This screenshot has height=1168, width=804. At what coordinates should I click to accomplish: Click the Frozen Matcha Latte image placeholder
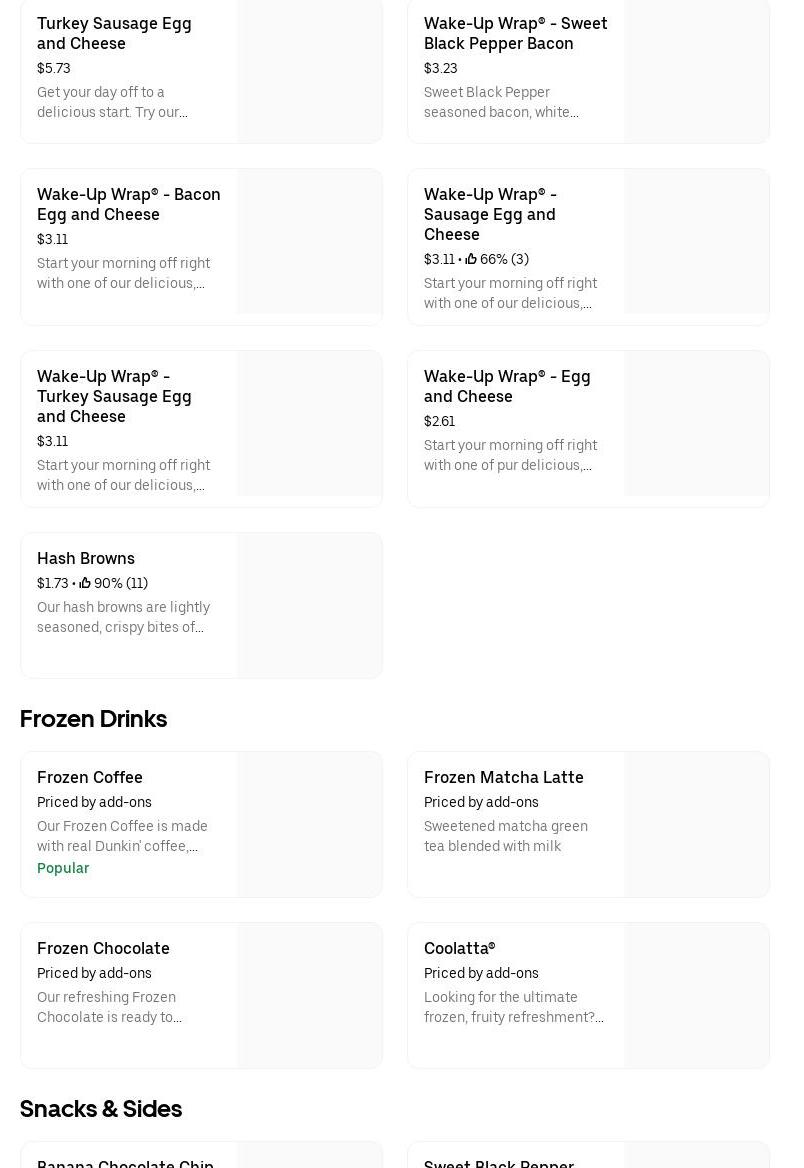[x=696, y=824]
